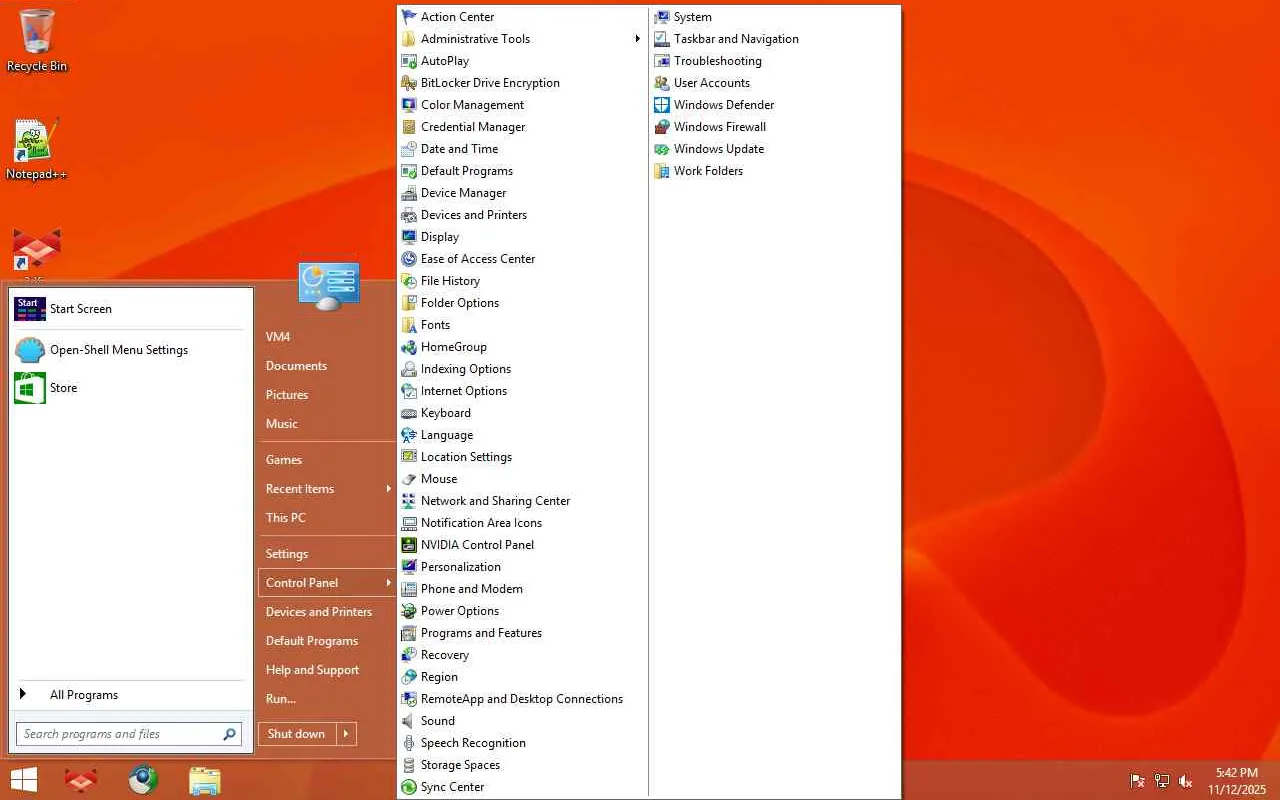Image resolution: width=1280 pixels, height=800 pixels.
Task: Click the volume icon in system tray
Action: point(1186,781)
